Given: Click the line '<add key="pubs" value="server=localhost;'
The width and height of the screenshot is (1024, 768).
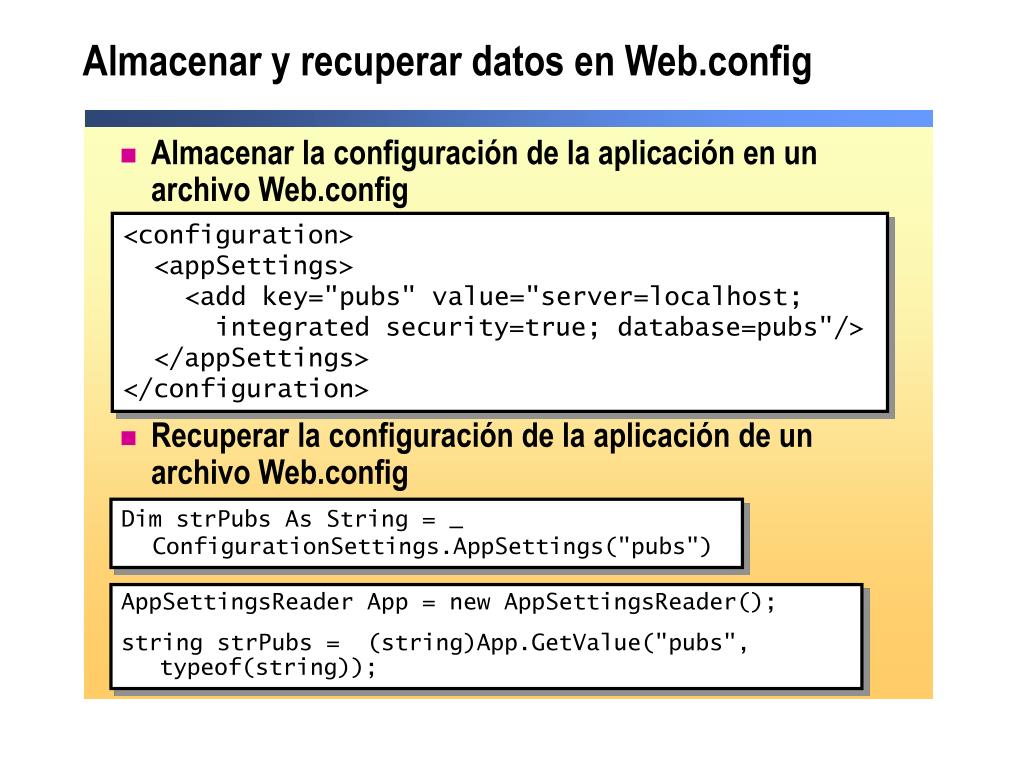Looking at the screenshot, I should 493,297.
